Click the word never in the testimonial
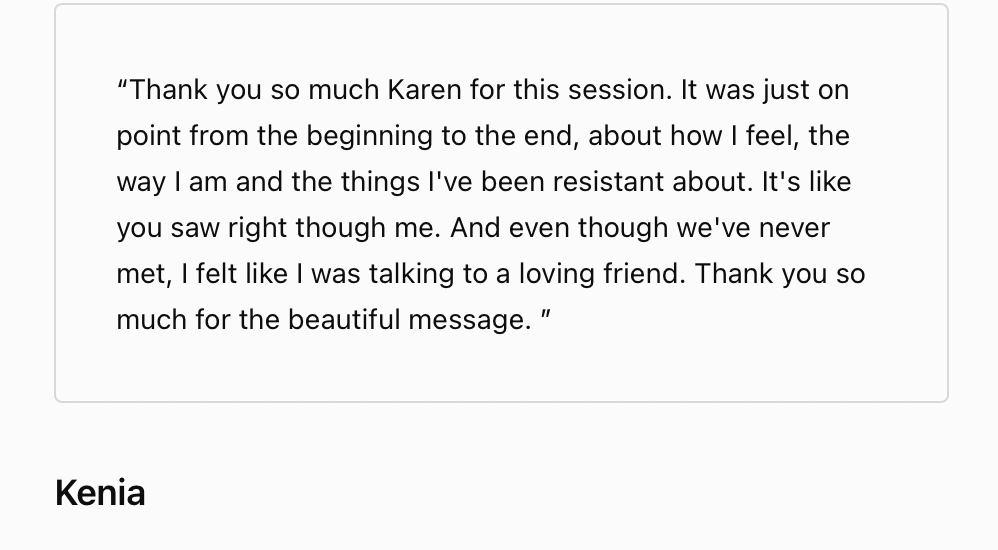The height and width of the screenshot is (550, 998). [x=795, y=228]
